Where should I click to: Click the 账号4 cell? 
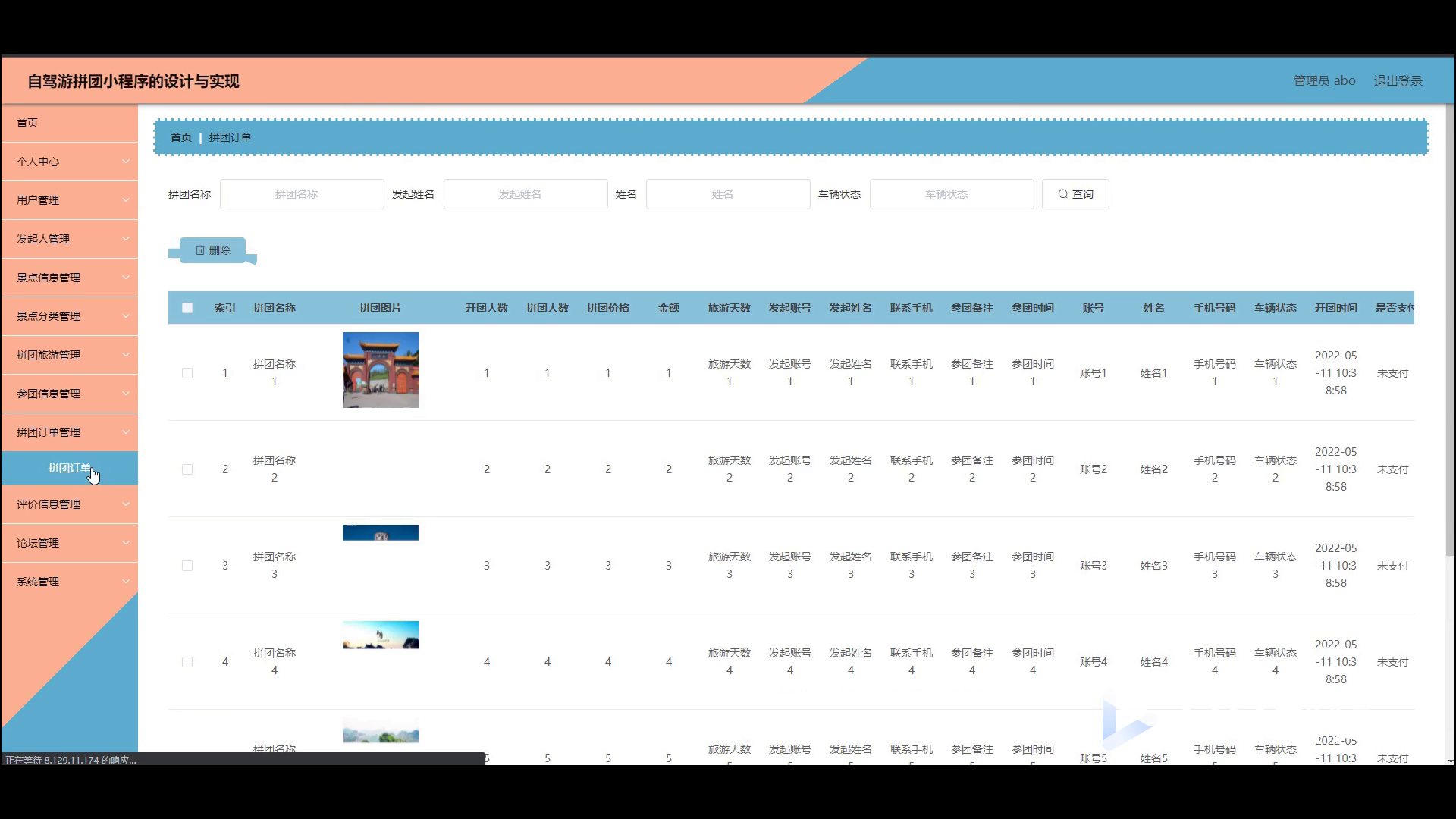click(1094, 662)
